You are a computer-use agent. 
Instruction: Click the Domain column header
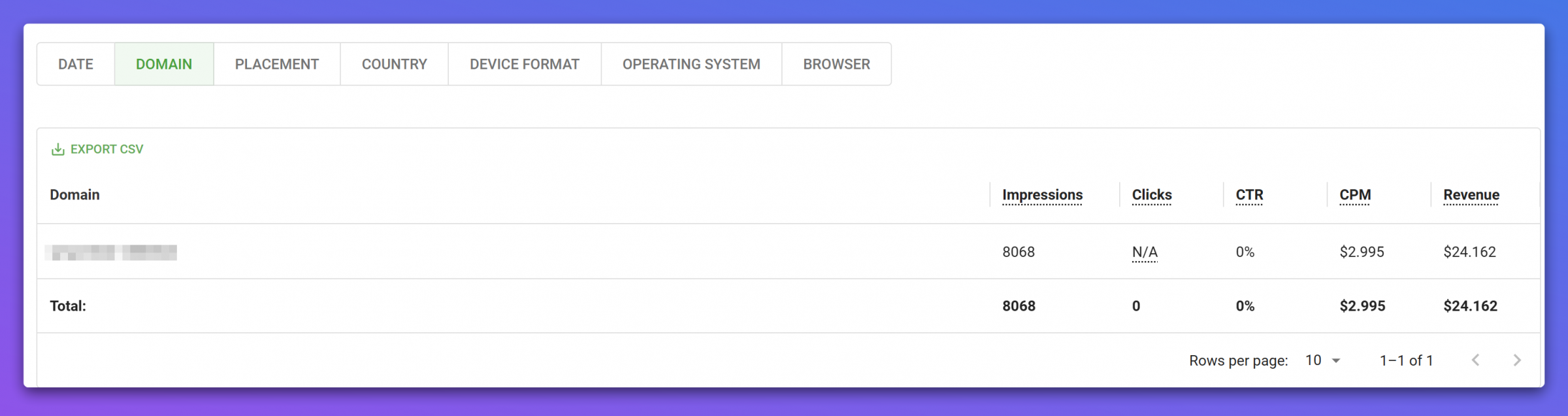[x=75, y=195]
